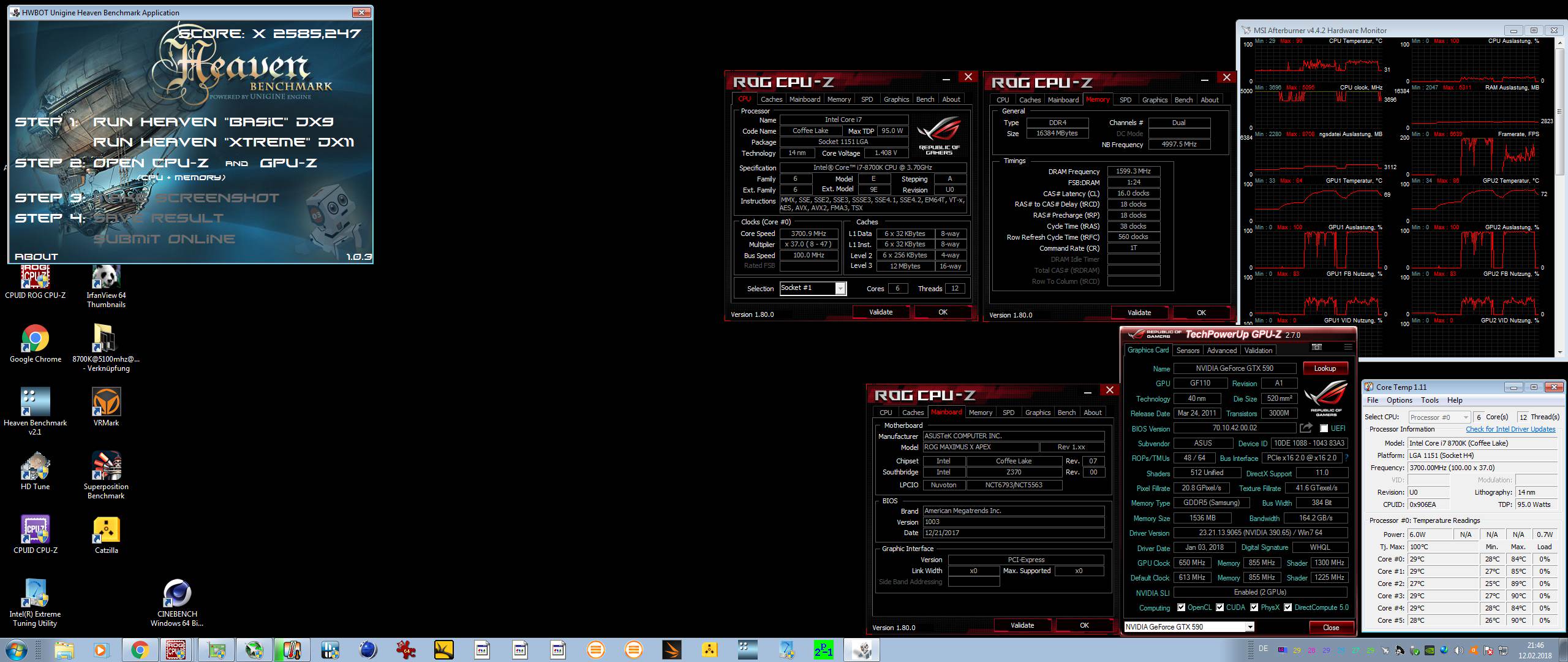Image resolution: width=1568 pixels, height=662 pixels.
Task: Open the SPD tab in CPU-Z Mainboard window
Action: pyautogui.click(x=1008, y=413)
